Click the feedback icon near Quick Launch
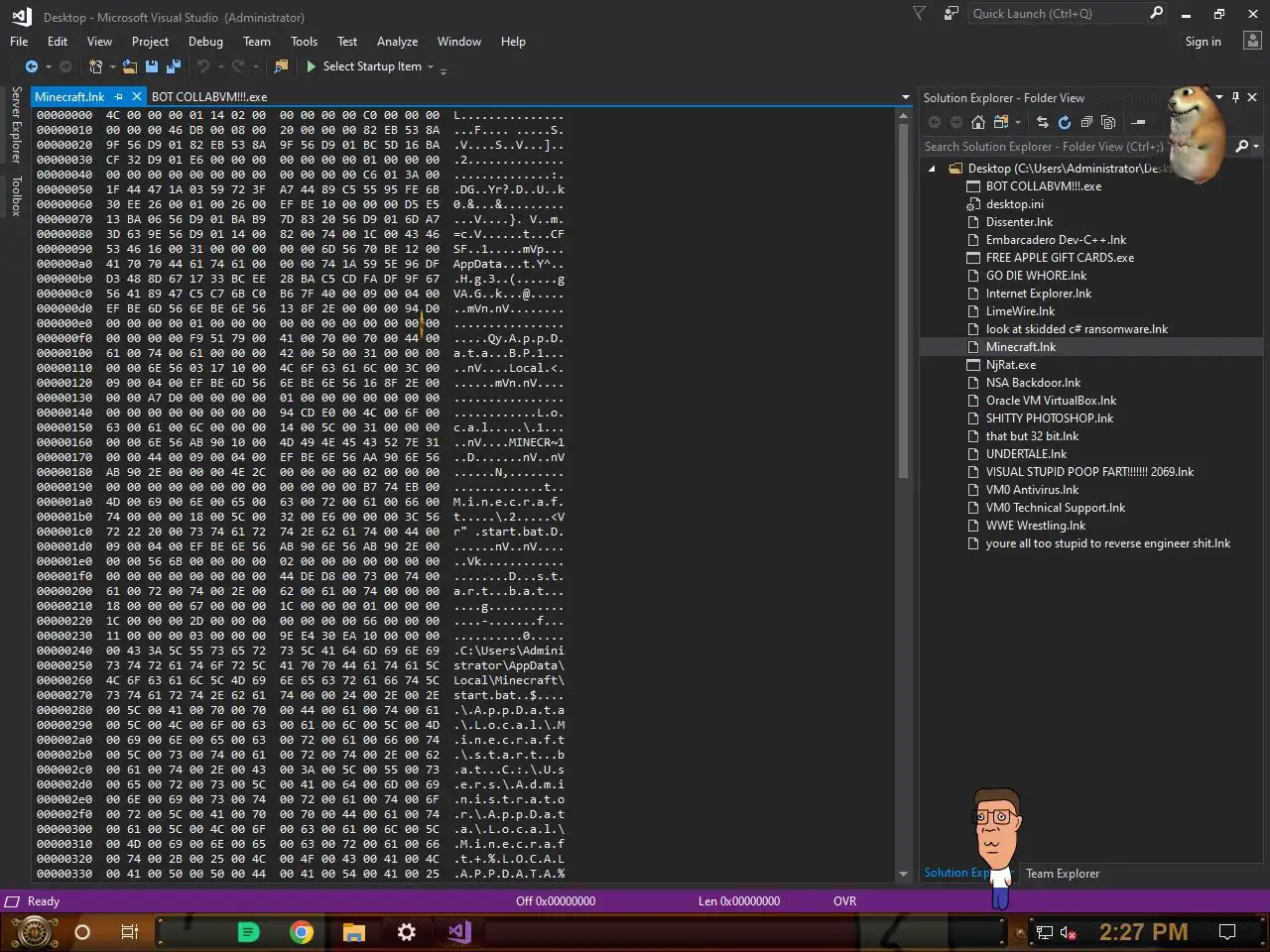Screen dimensions: 1270x952 tap(952, 14)
